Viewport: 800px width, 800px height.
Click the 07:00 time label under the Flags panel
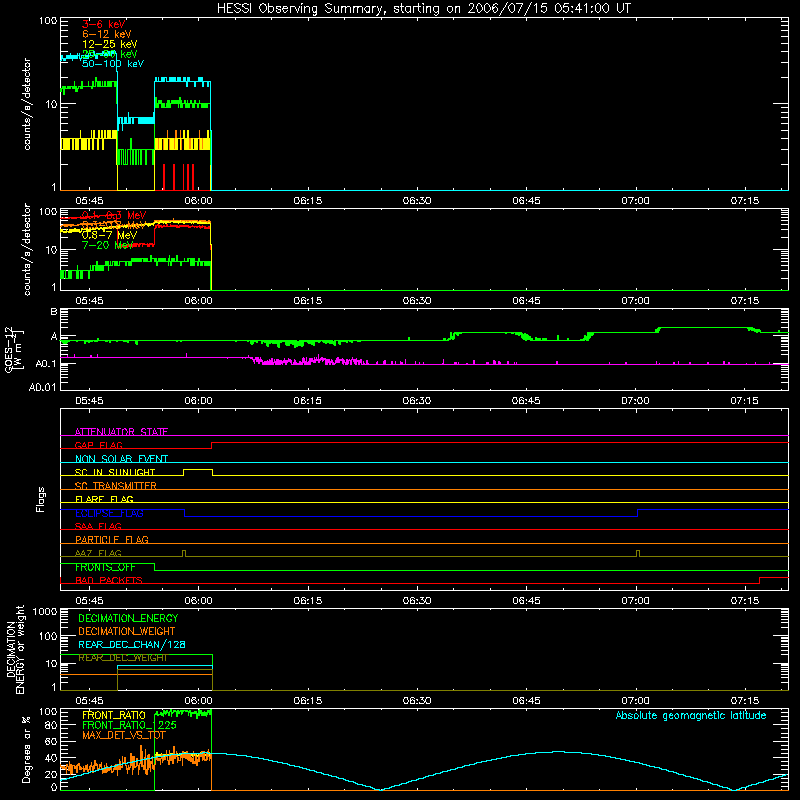coord(636,601)
